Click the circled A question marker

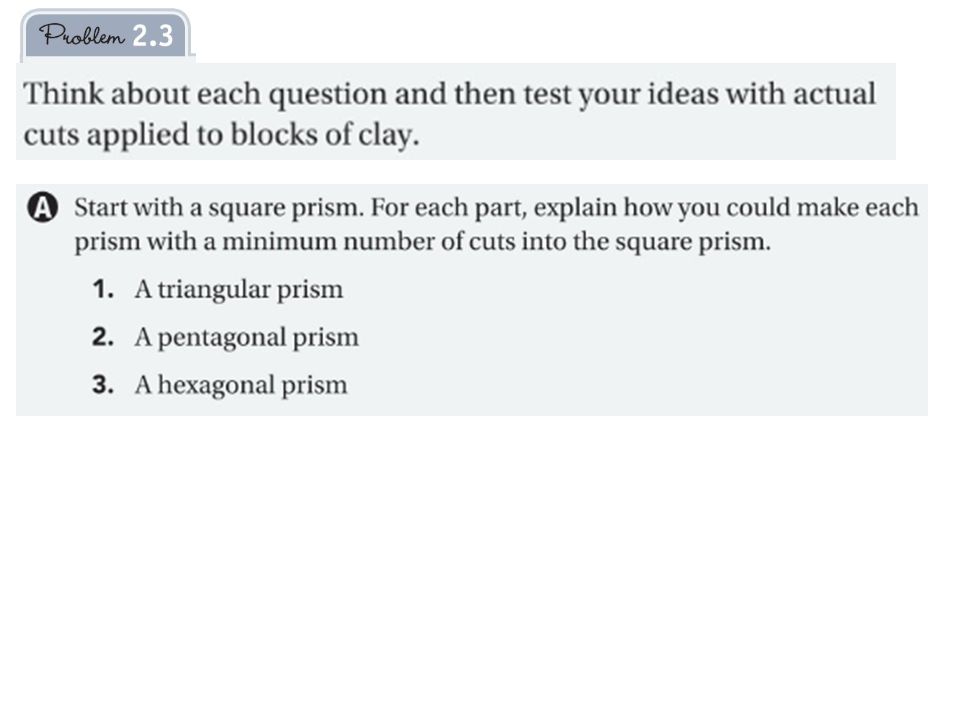[x=43, y=207]
